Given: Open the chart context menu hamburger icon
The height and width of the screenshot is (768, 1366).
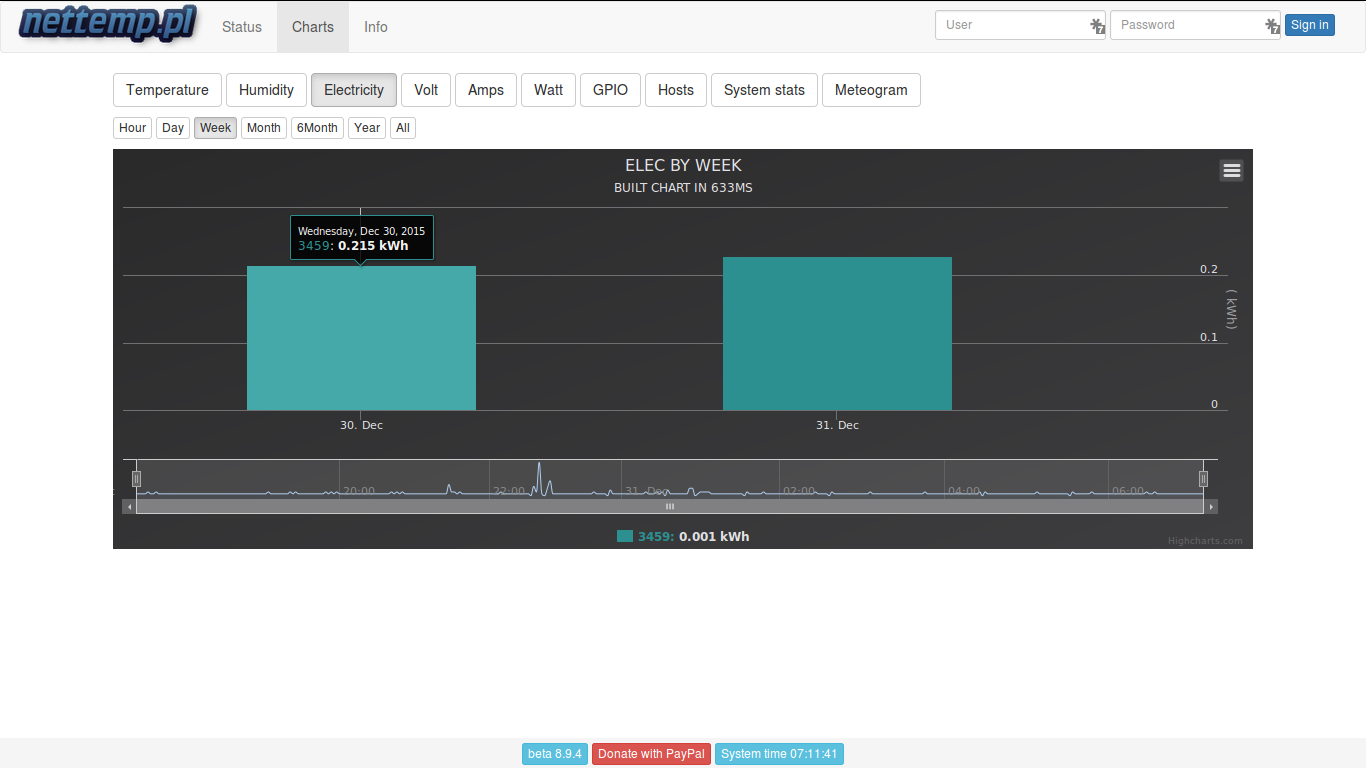Looking at the screenshot, I should [1232, 170].
